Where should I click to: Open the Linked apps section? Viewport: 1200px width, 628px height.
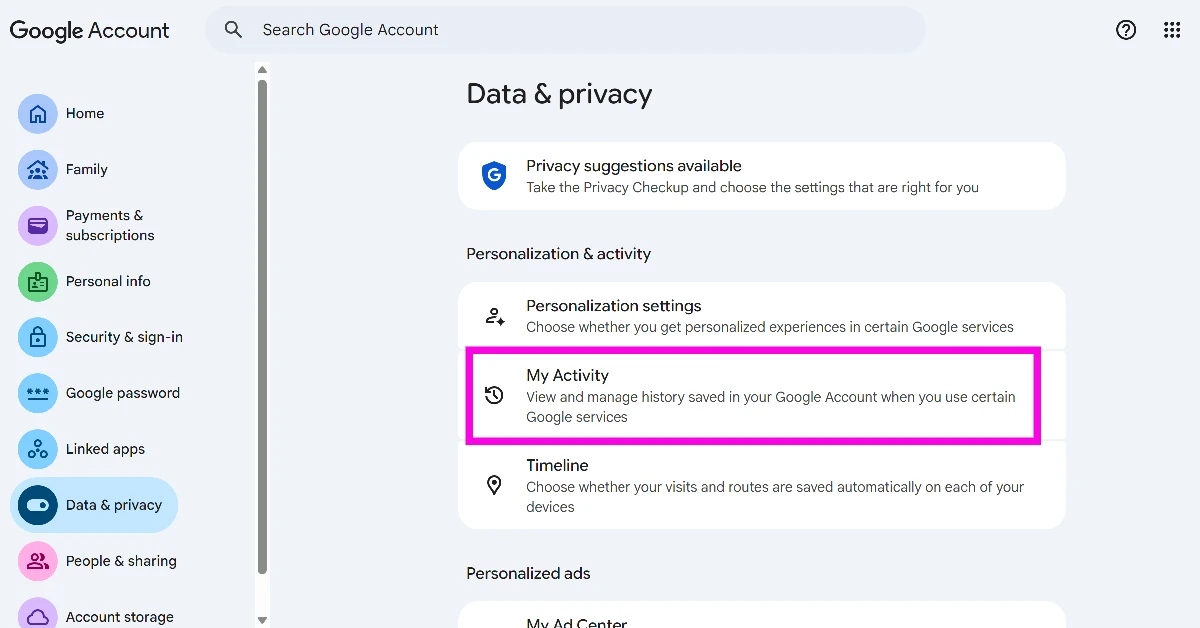click(x=94, y=449)
